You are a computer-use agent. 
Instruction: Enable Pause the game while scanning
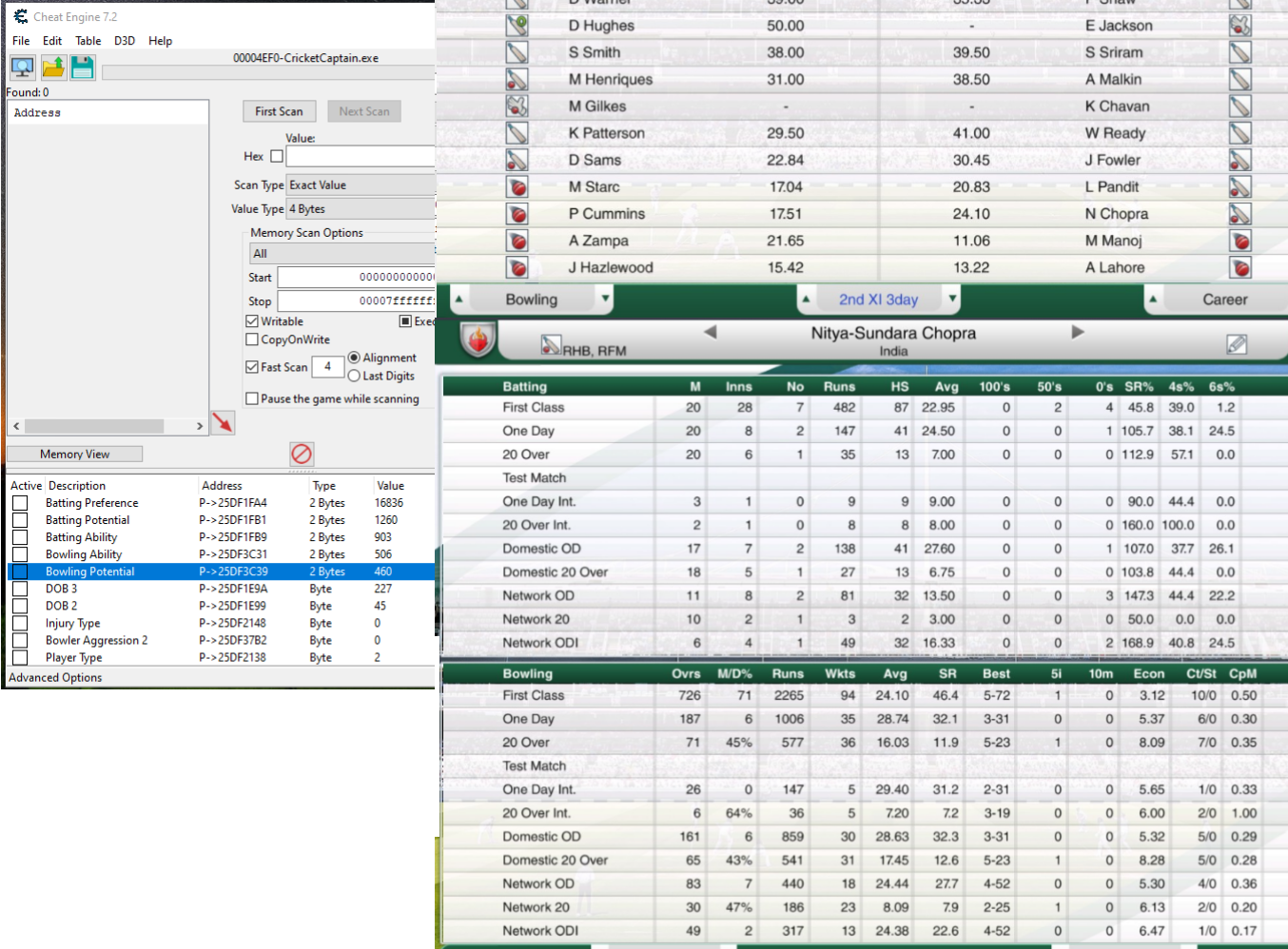[x=252, y=399]
